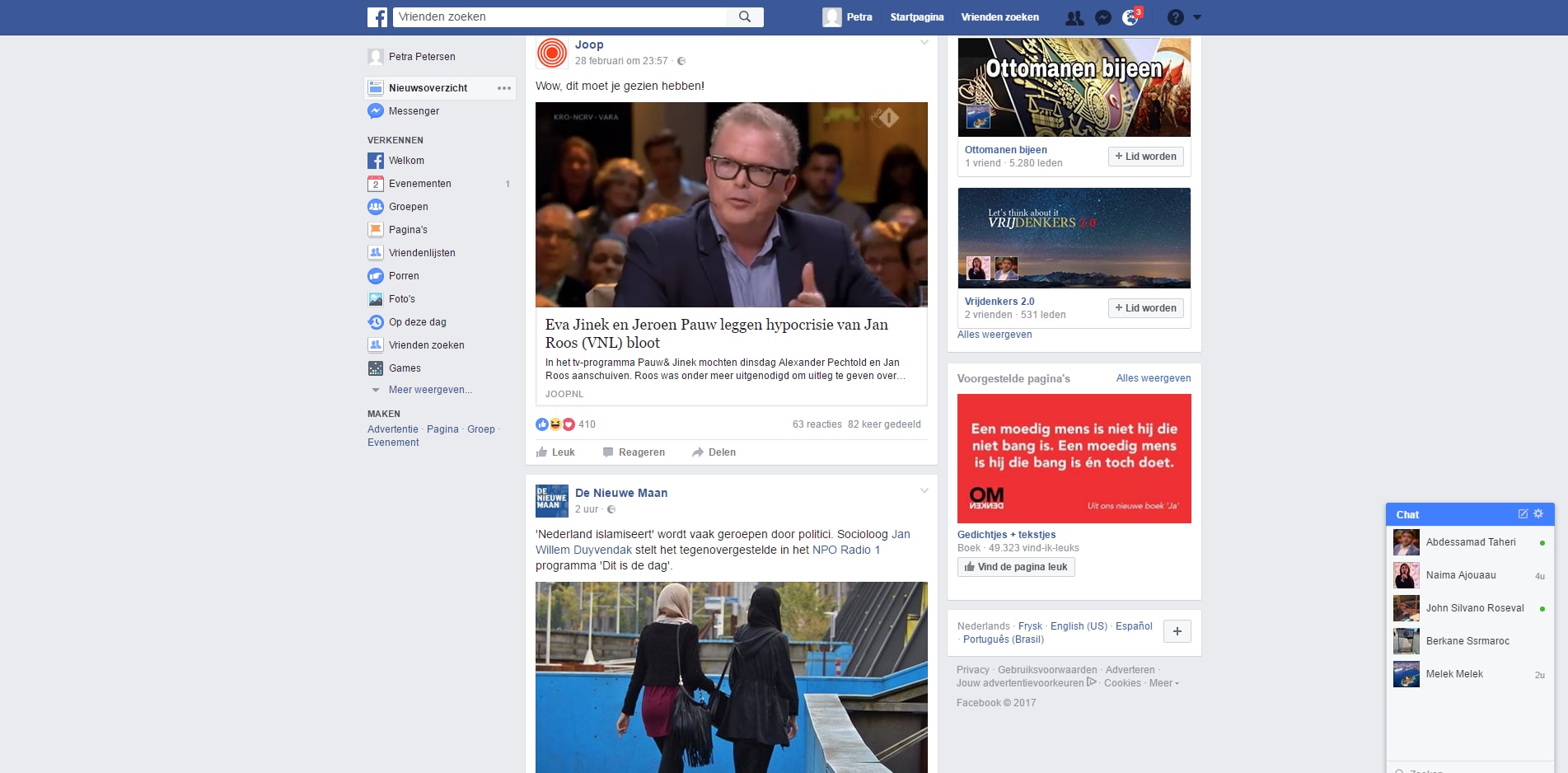Open Vrijdenkers 2.0 group cover image
The width and height of the screenshot is (1568, 773).
(1074, 238)
